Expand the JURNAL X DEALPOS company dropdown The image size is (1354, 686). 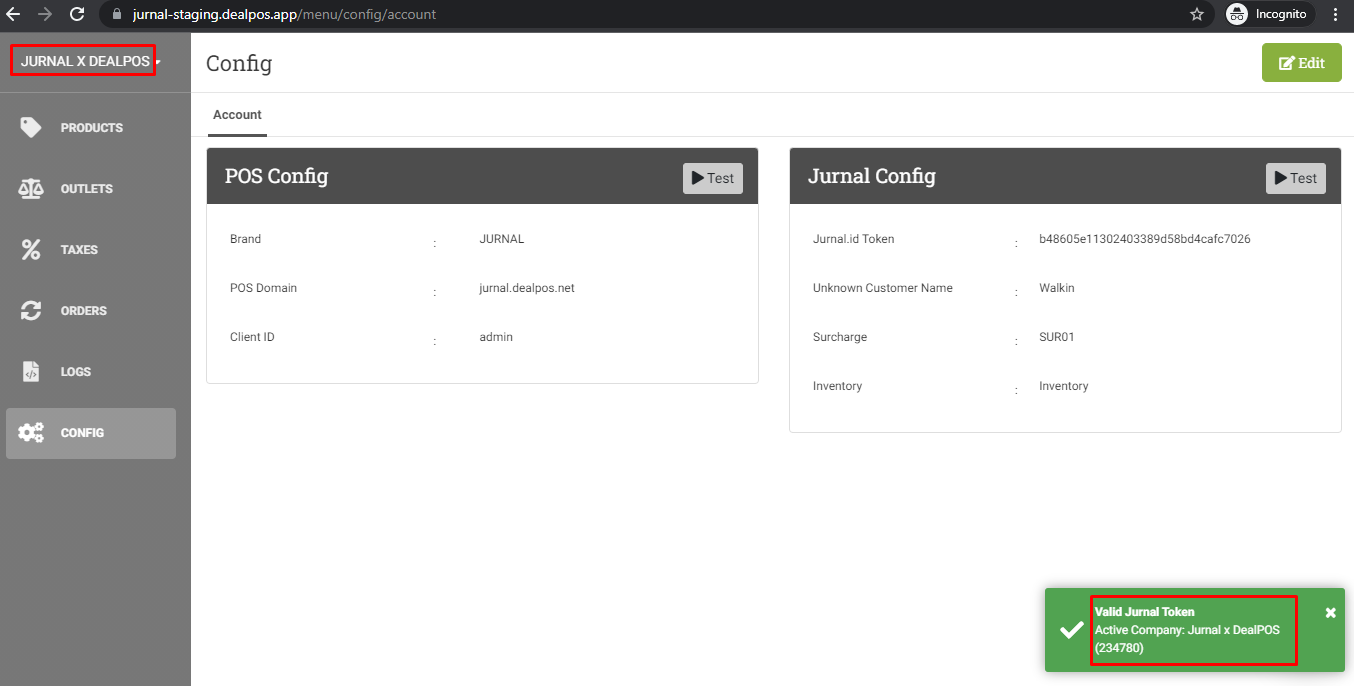(x=89, y=61)
